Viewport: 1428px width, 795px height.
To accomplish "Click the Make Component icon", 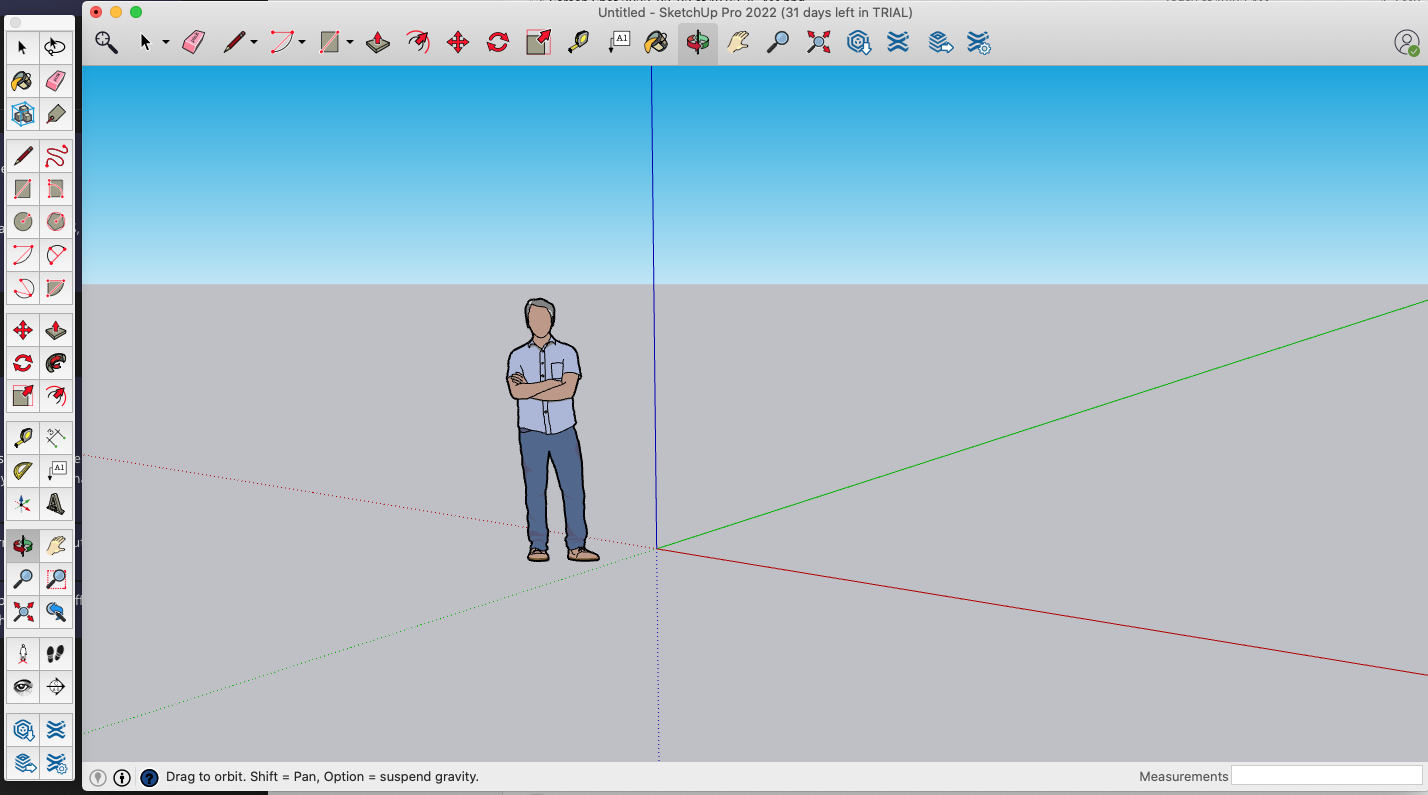I will tap(23, 114).
